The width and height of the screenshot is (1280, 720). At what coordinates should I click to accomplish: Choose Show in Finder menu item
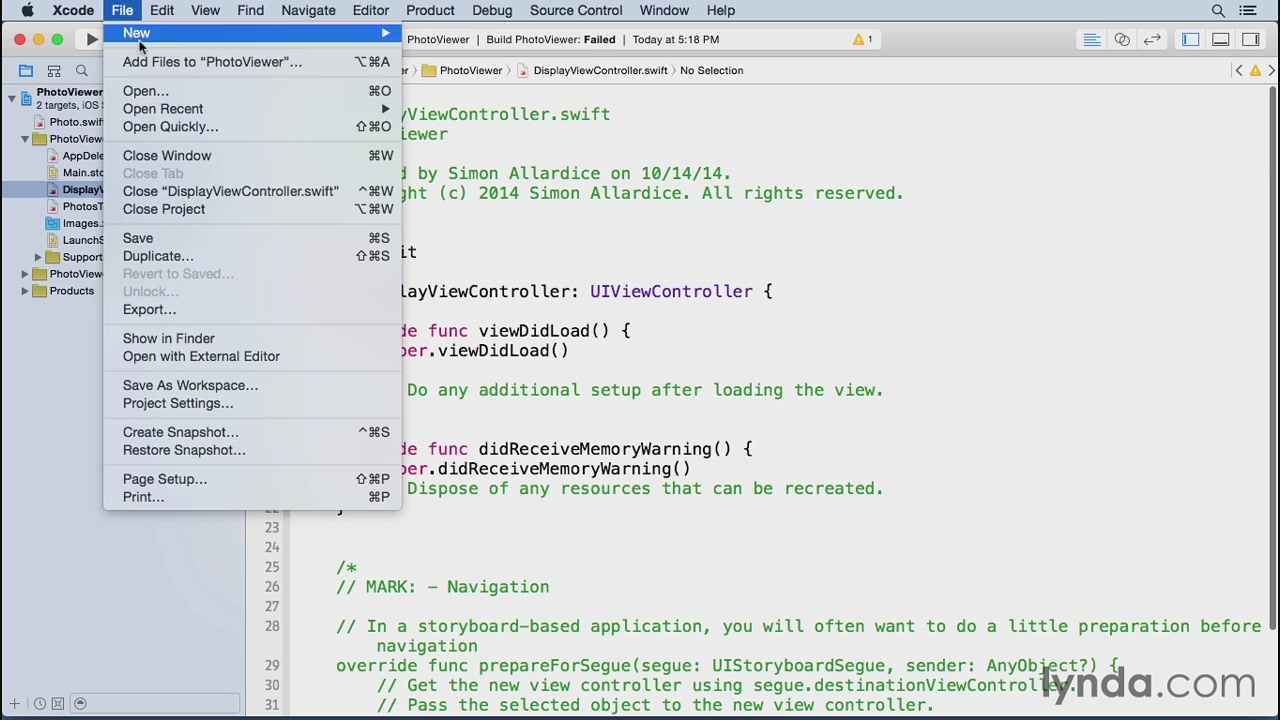click(252, 338)
